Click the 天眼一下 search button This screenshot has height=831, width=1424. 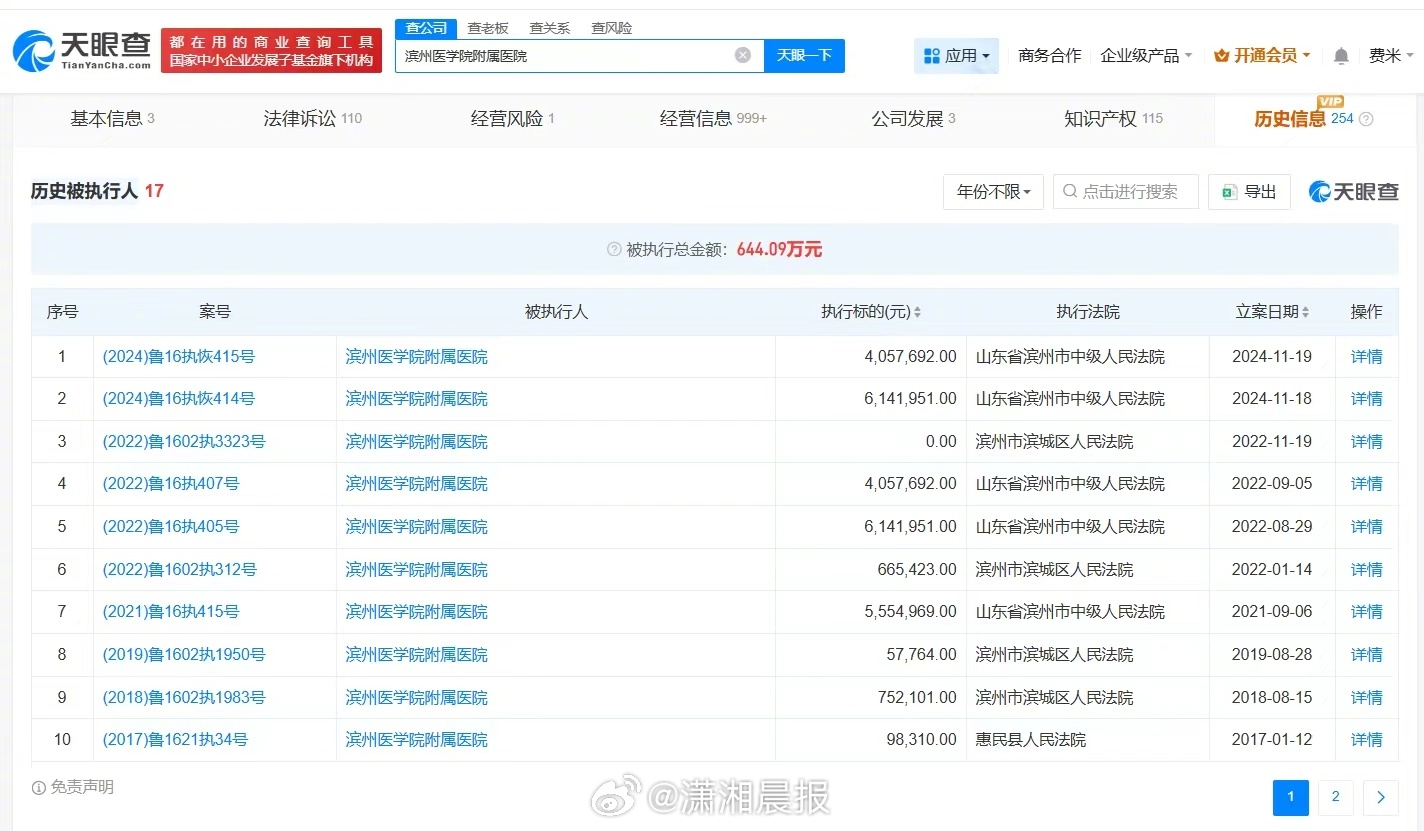coord(804,56)
